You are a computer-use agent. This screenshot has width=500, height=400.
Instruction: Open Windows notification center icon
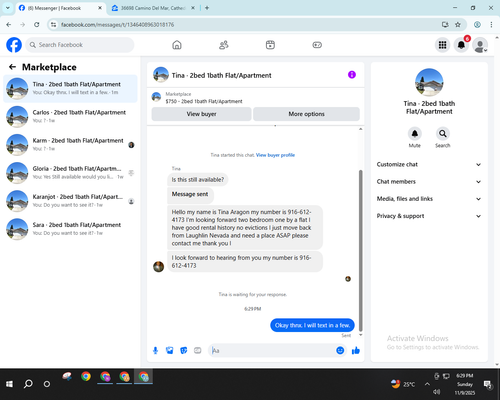click(x=488, y=385)
